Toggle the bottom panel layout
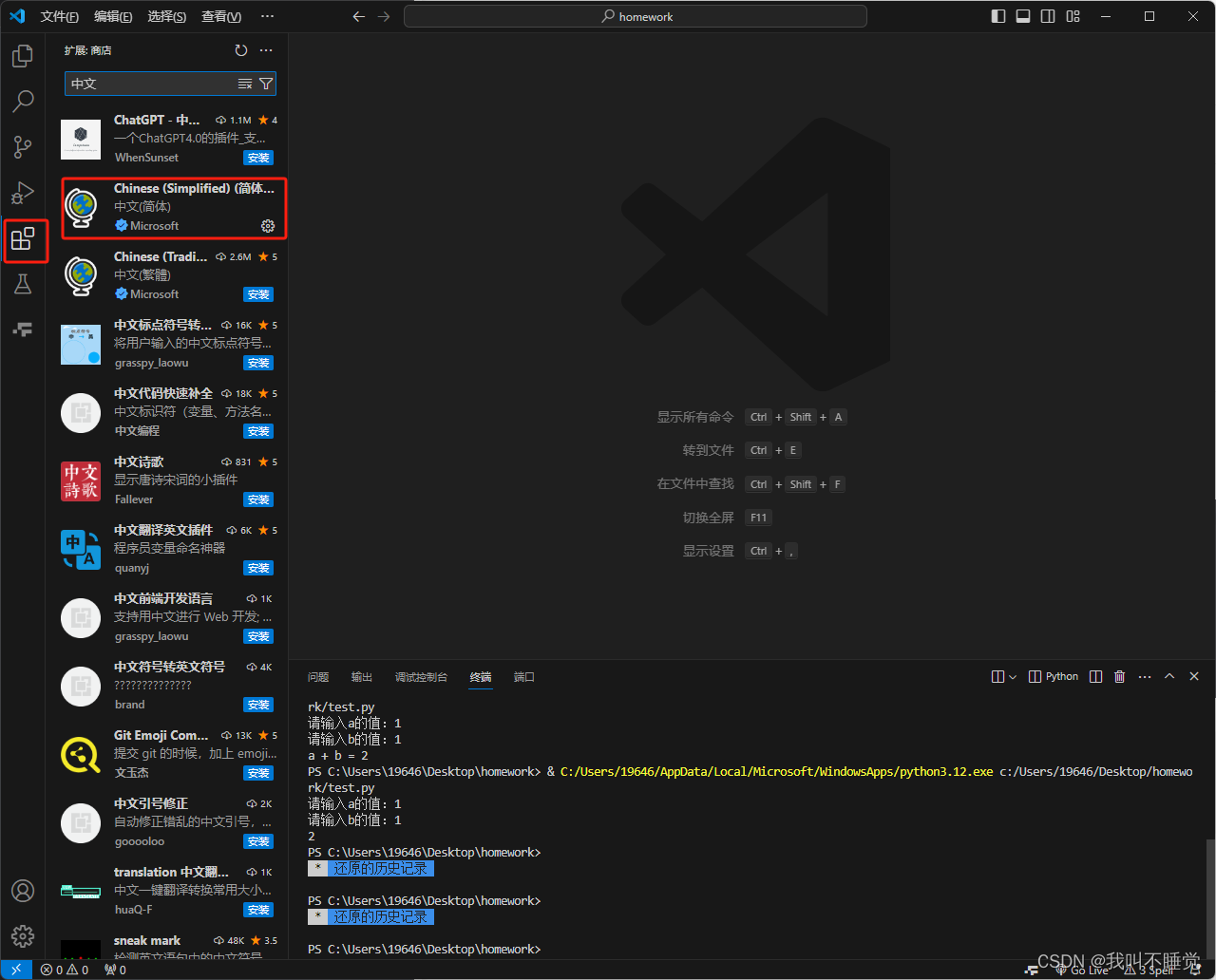The width and height of the screenshot is (1216, 980). (1023, 16)
